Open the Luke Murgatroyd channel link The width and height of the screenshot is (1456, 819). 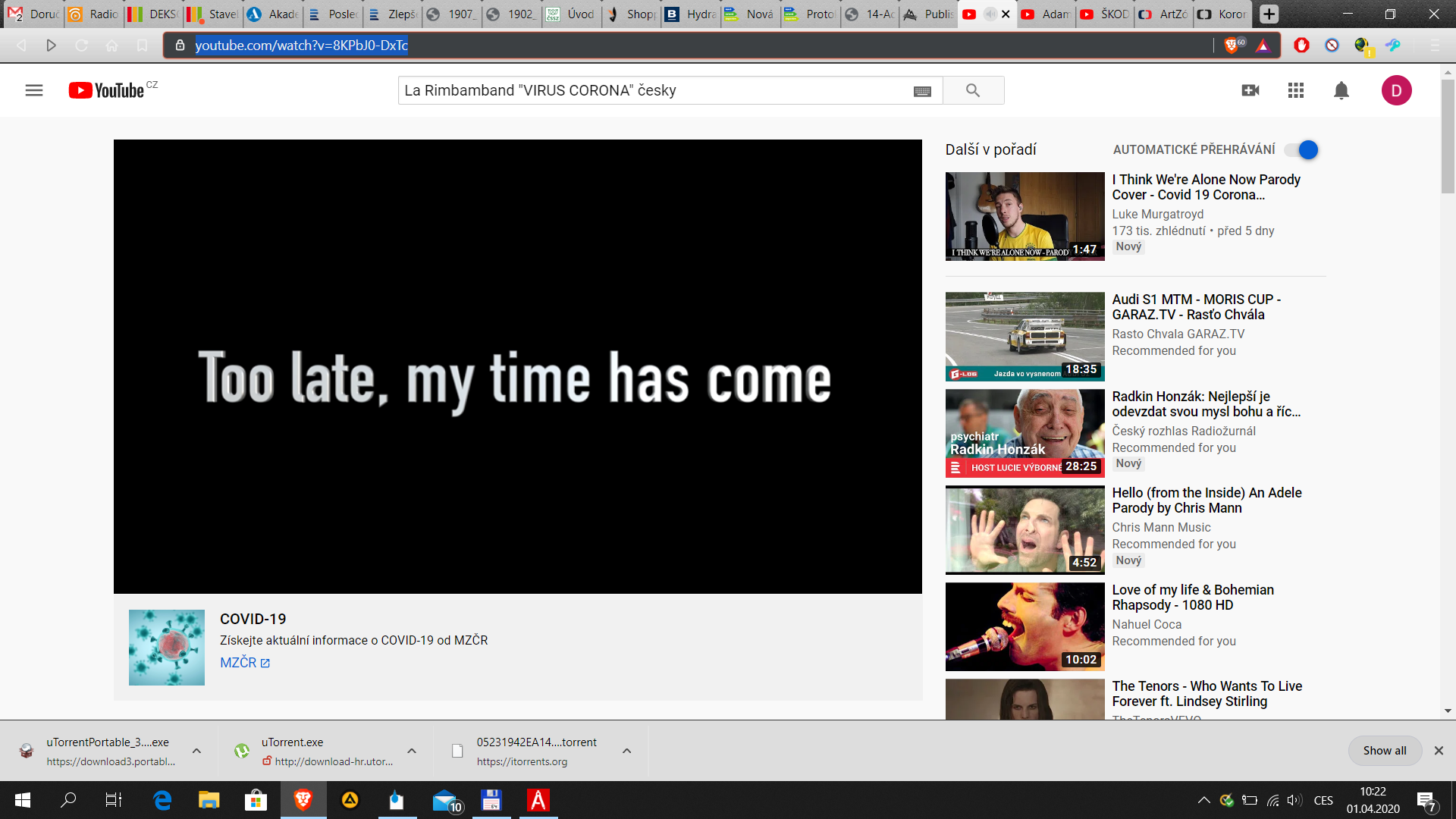click(x=1157, y=215)
